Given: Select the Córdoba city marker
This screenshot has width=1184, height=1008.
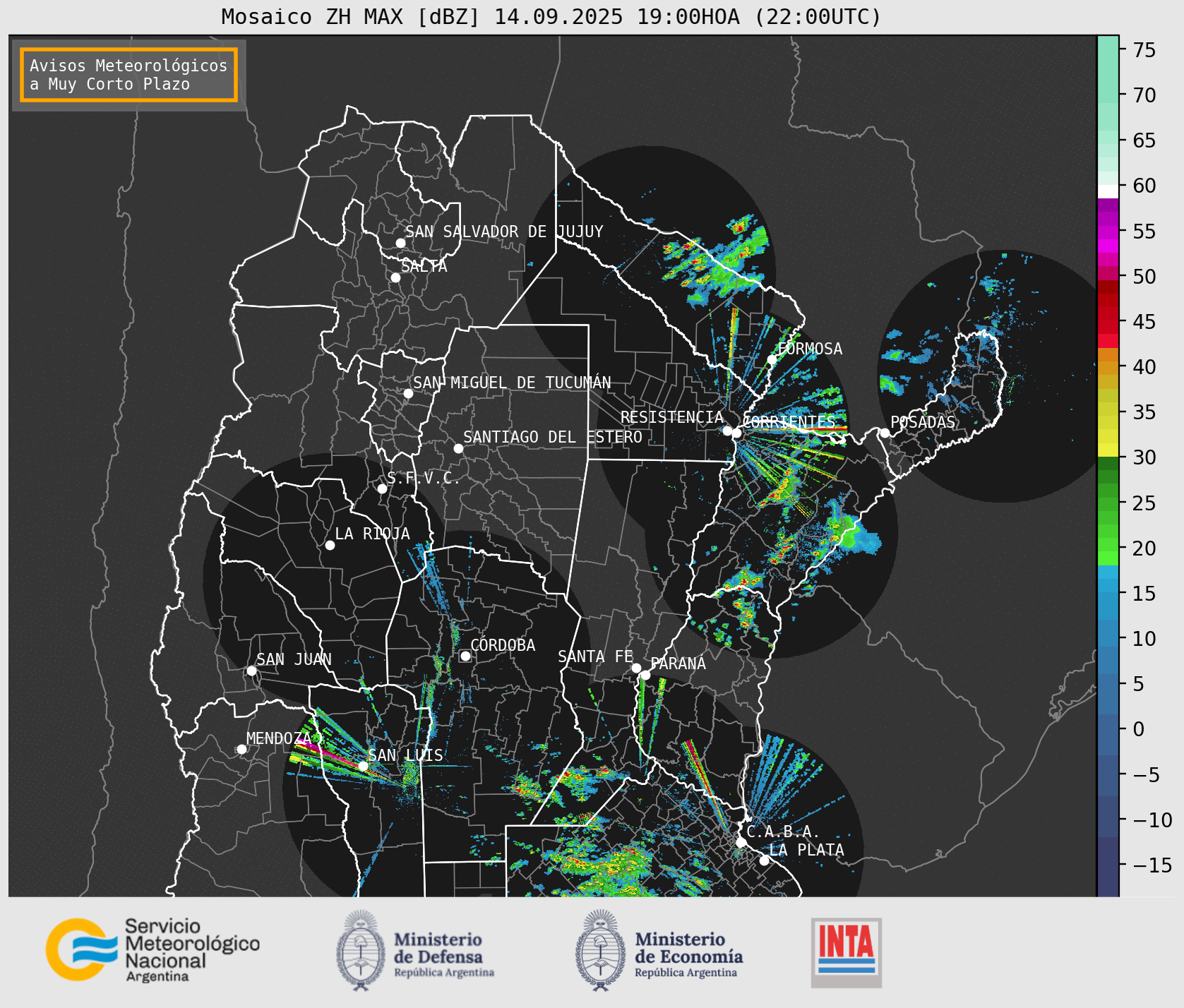Looking at the screenshot, I should pos(465,656).
